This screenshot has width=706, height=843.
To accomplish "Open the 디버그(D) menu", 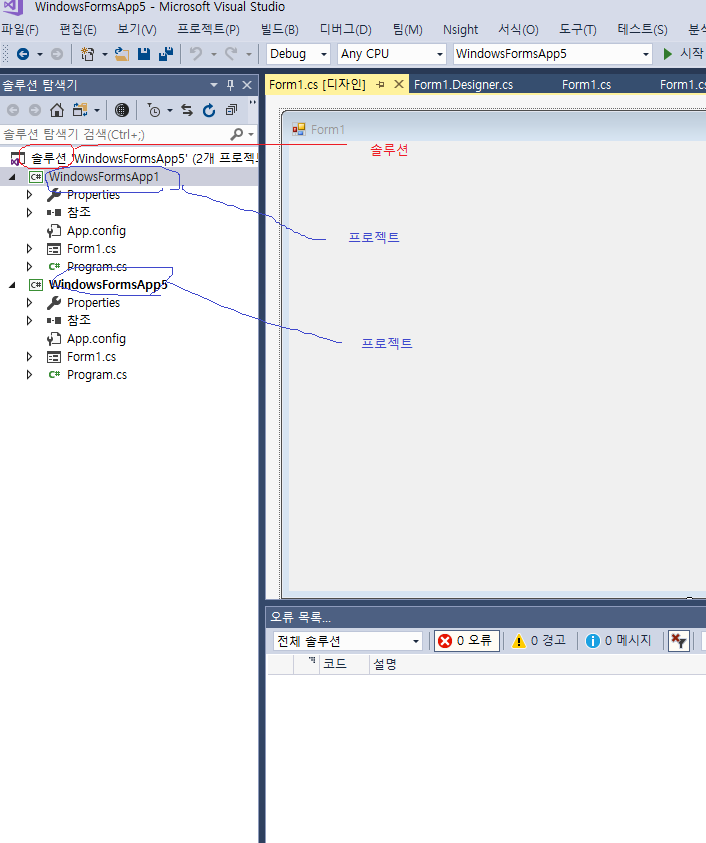I will pos(346,30).
